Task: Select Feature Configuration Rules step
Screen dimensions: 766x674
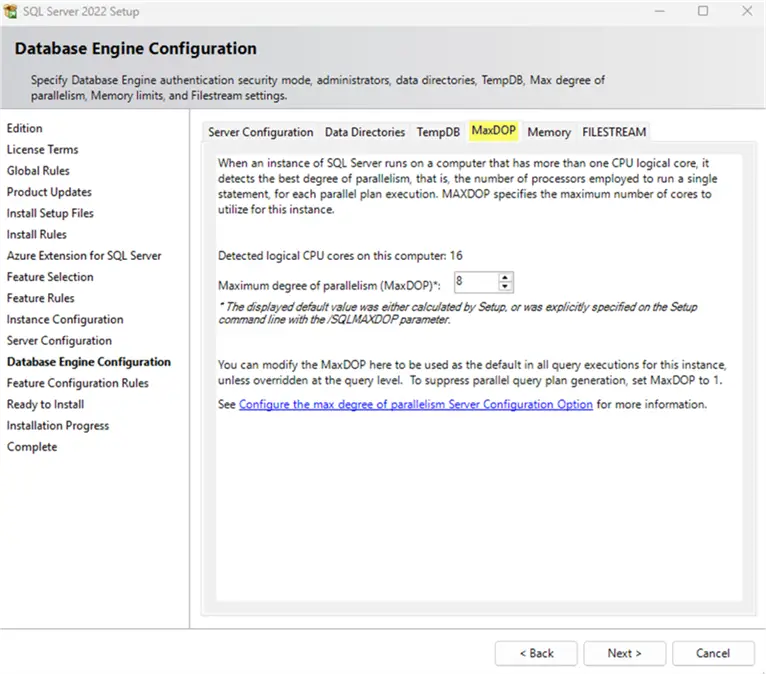Action: click(x=78, y=383)
